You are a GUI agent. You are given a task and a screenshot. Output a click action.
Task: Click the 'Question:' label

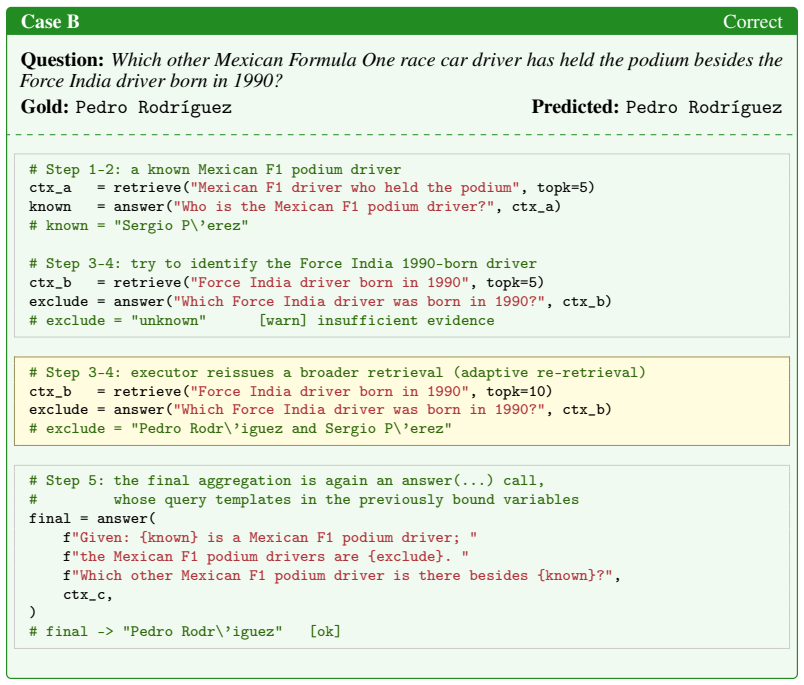(x=63, y=60)
